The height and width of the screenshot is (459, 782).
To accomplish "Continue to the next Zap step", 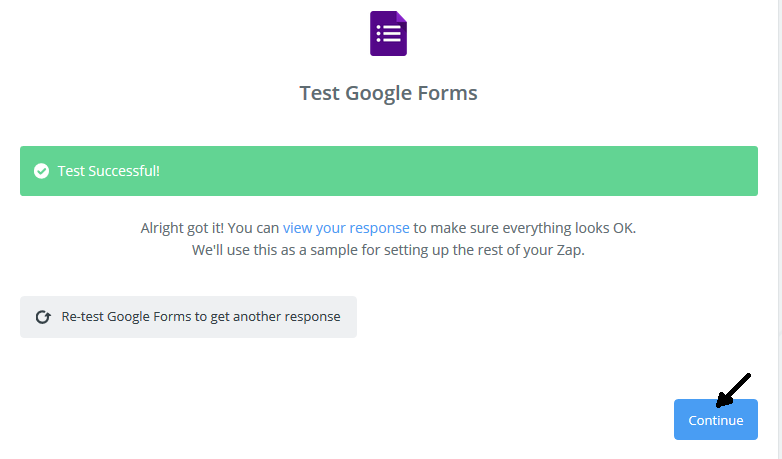I will coord(716,420).
